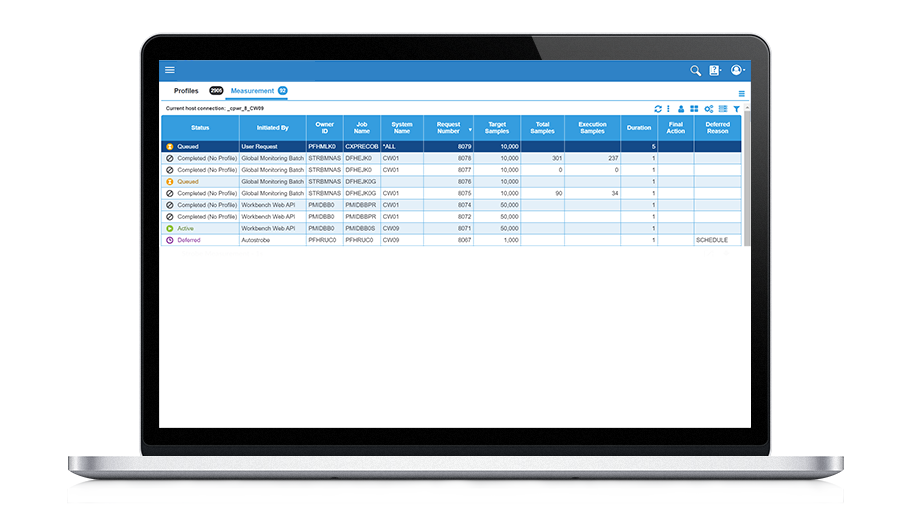This screenshot has height=516, width=900.
Task: Open the vertical three-dot more options
Action: 669,108
